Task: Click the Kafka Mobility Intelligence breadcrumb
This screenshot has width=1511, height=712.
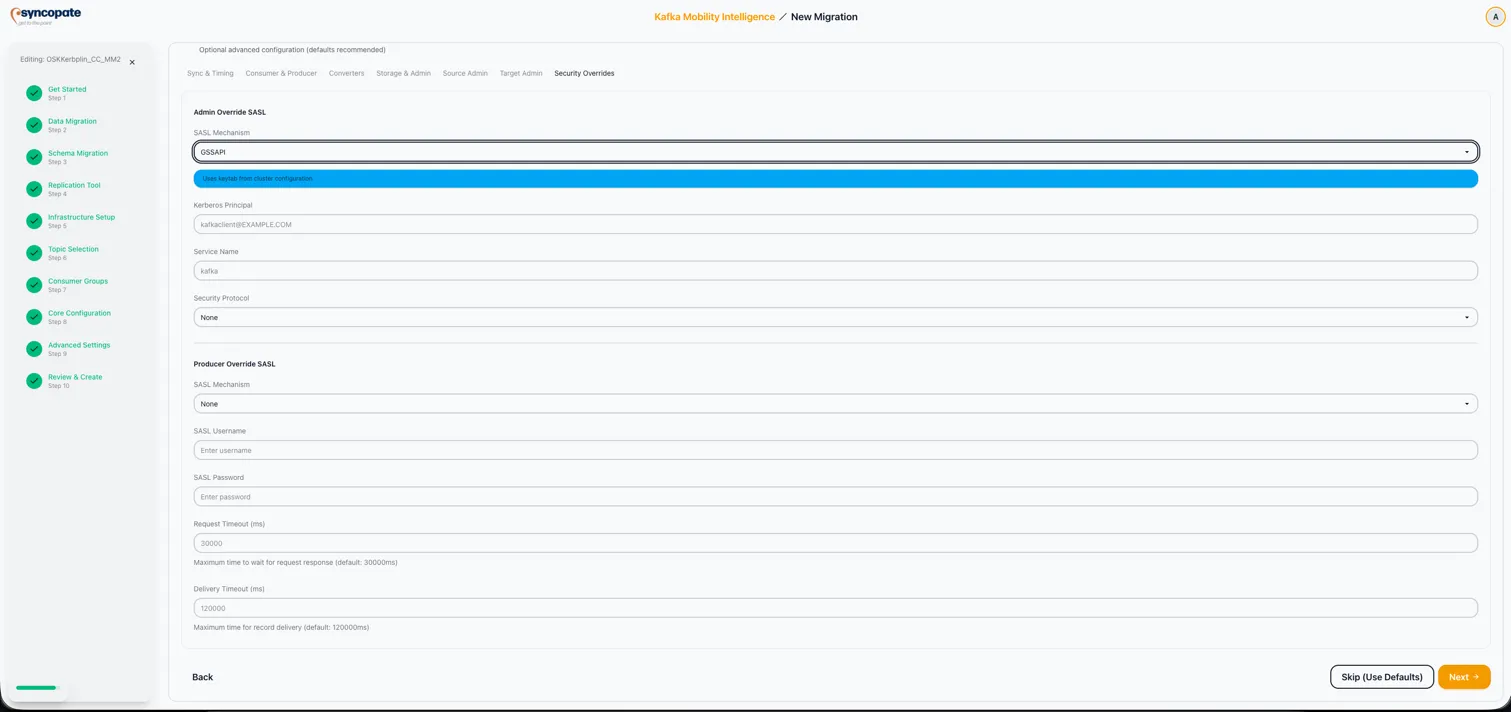Action: [714, 17]
